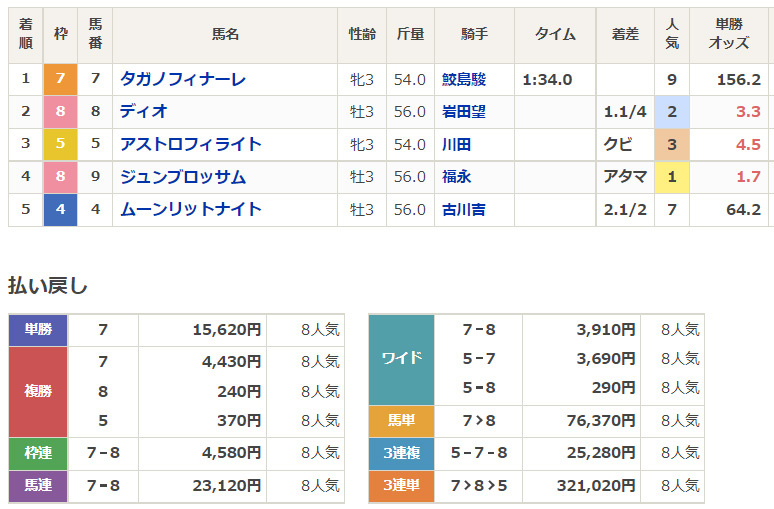
Task: Click the 馬名 column header
Action: (x=225, y=35)
